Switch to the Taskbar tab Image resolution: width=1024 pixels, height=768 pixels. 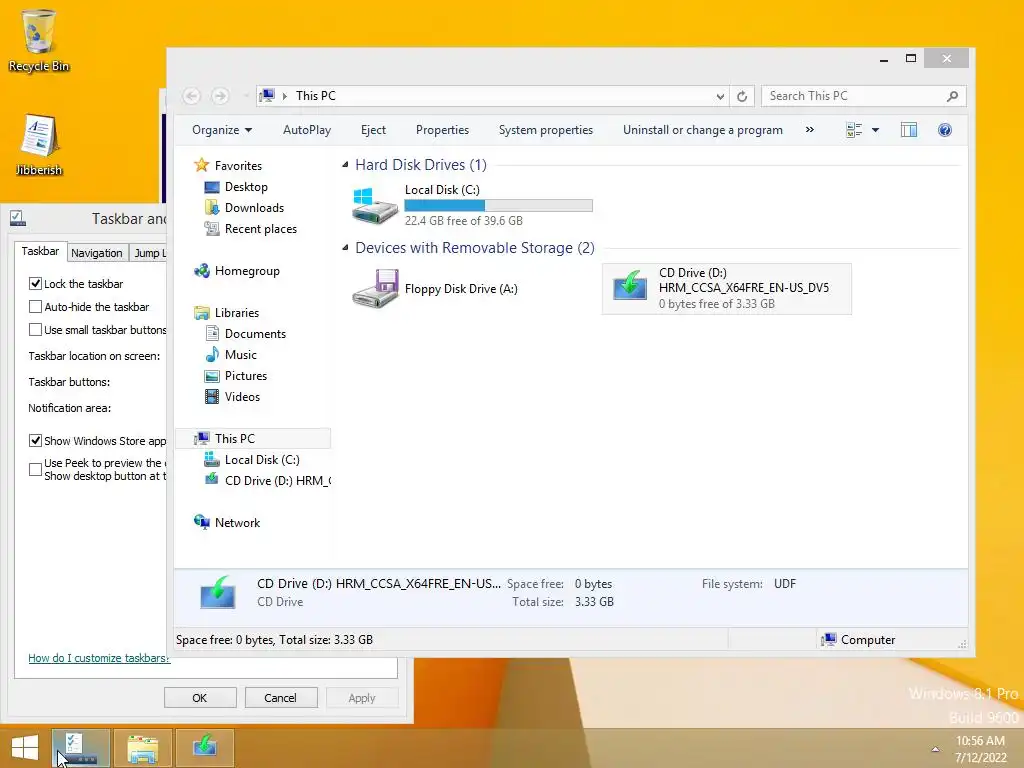point(40,251)
